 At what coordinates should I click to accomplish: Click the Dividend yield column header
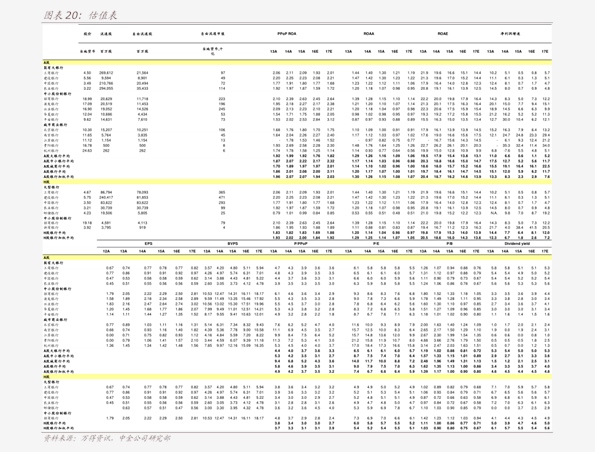(x=517, y=244)
